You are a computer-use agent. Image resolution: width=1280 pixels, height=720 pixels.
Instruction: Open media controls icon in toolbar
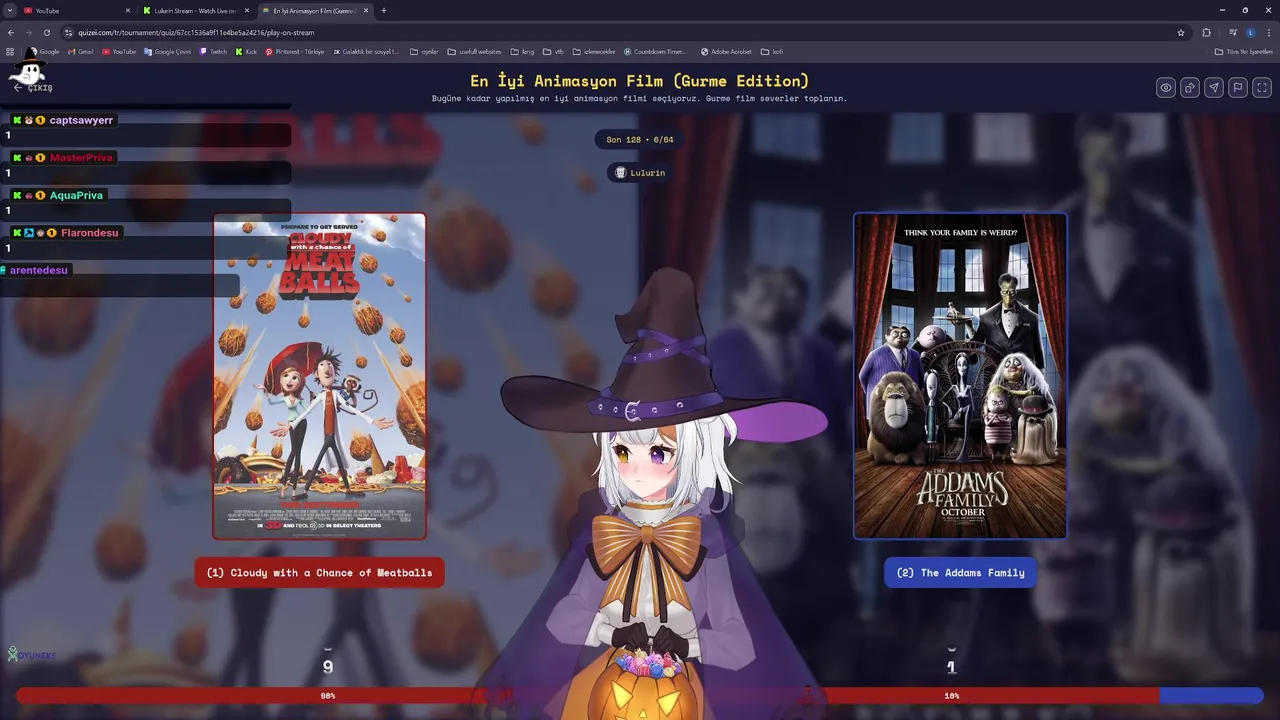tap(1233, 32)
